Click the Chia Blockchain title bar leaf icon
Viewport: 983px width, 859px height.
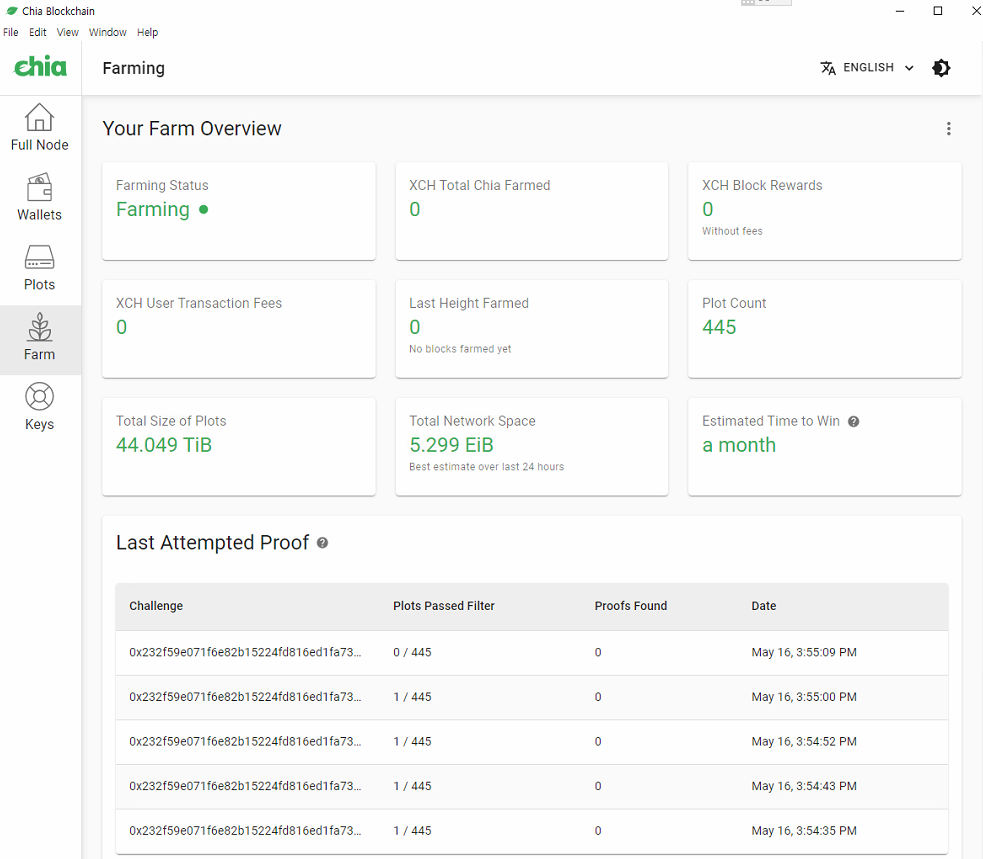11,11
